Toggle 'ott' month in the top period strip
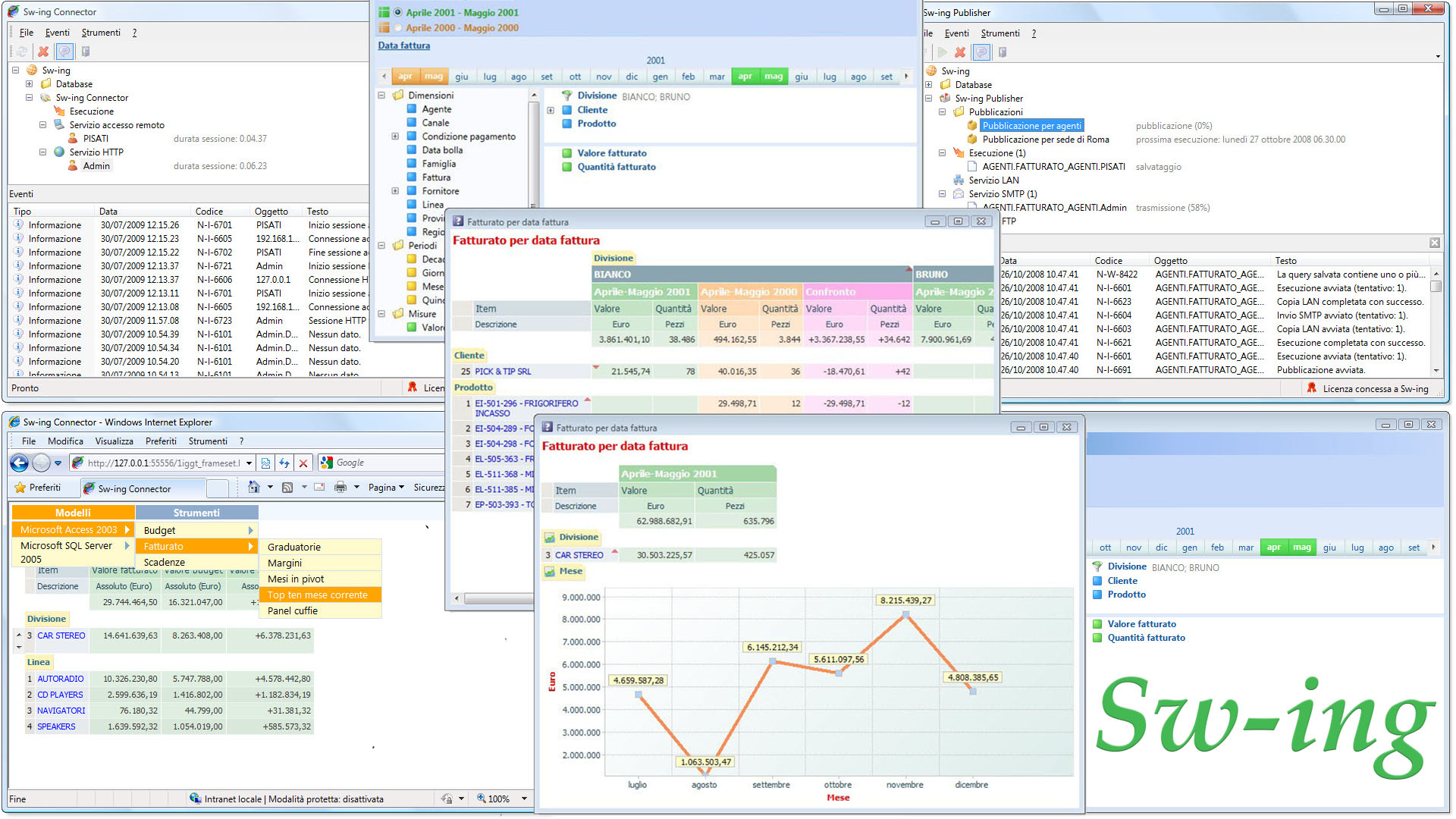Screen dimensions: 1456x819 [575, 77]
